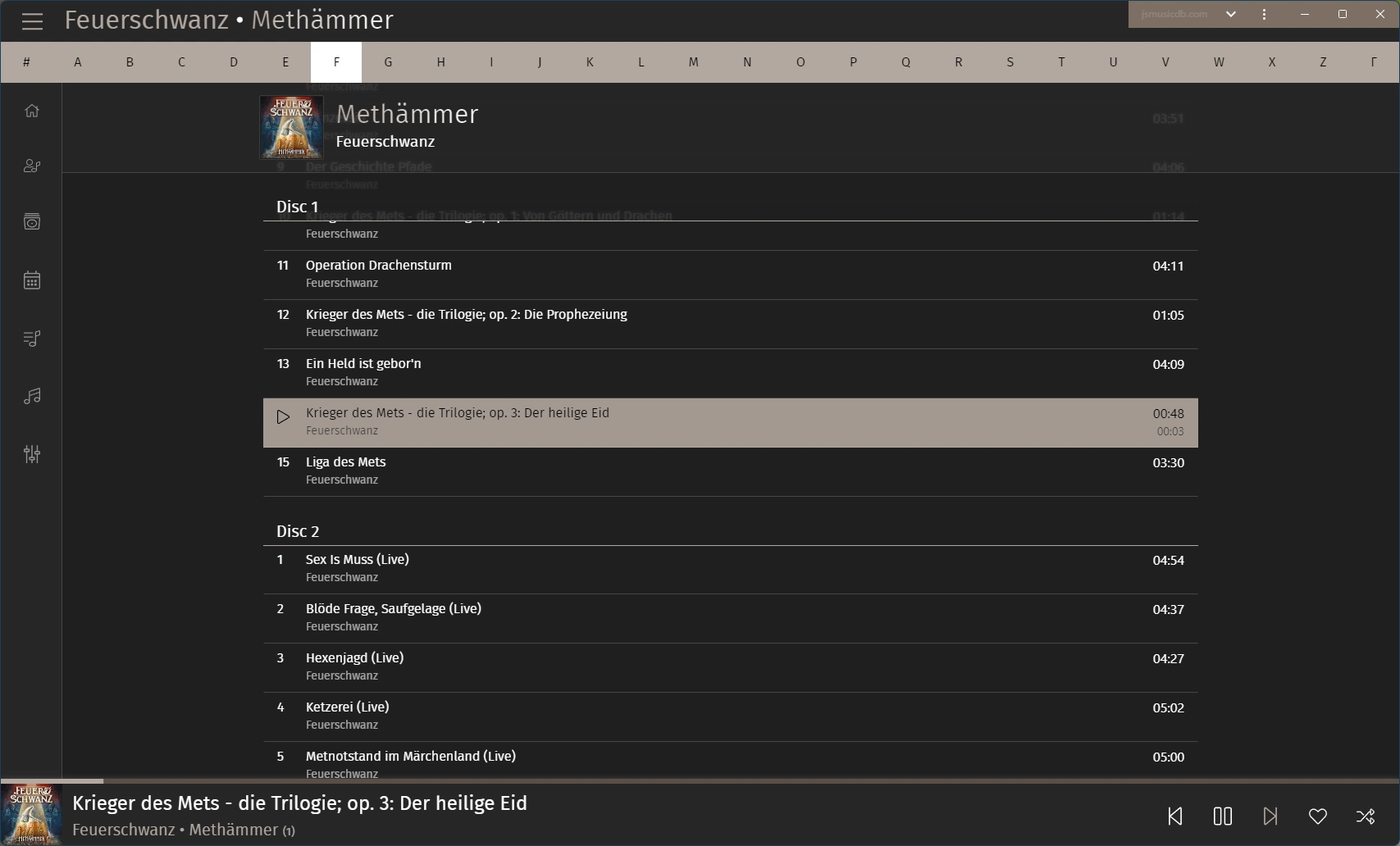The height and width of the screenshot is (846, 1400).
Task: Seek using the playback progress bar
Action: 700,780
